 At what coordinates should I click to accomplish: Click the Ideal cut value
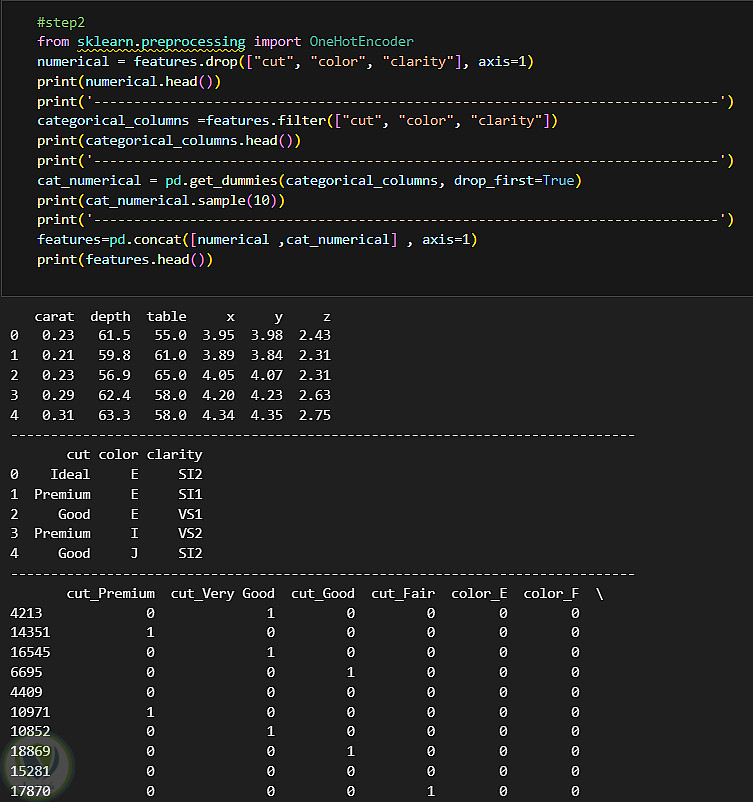[x=70, y=475]
